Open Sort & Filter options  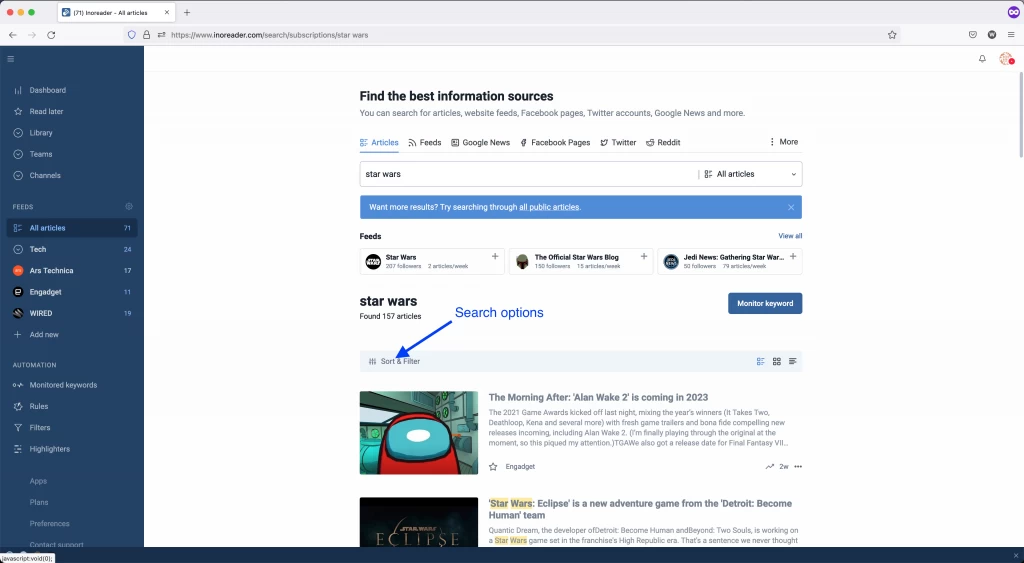394,361
